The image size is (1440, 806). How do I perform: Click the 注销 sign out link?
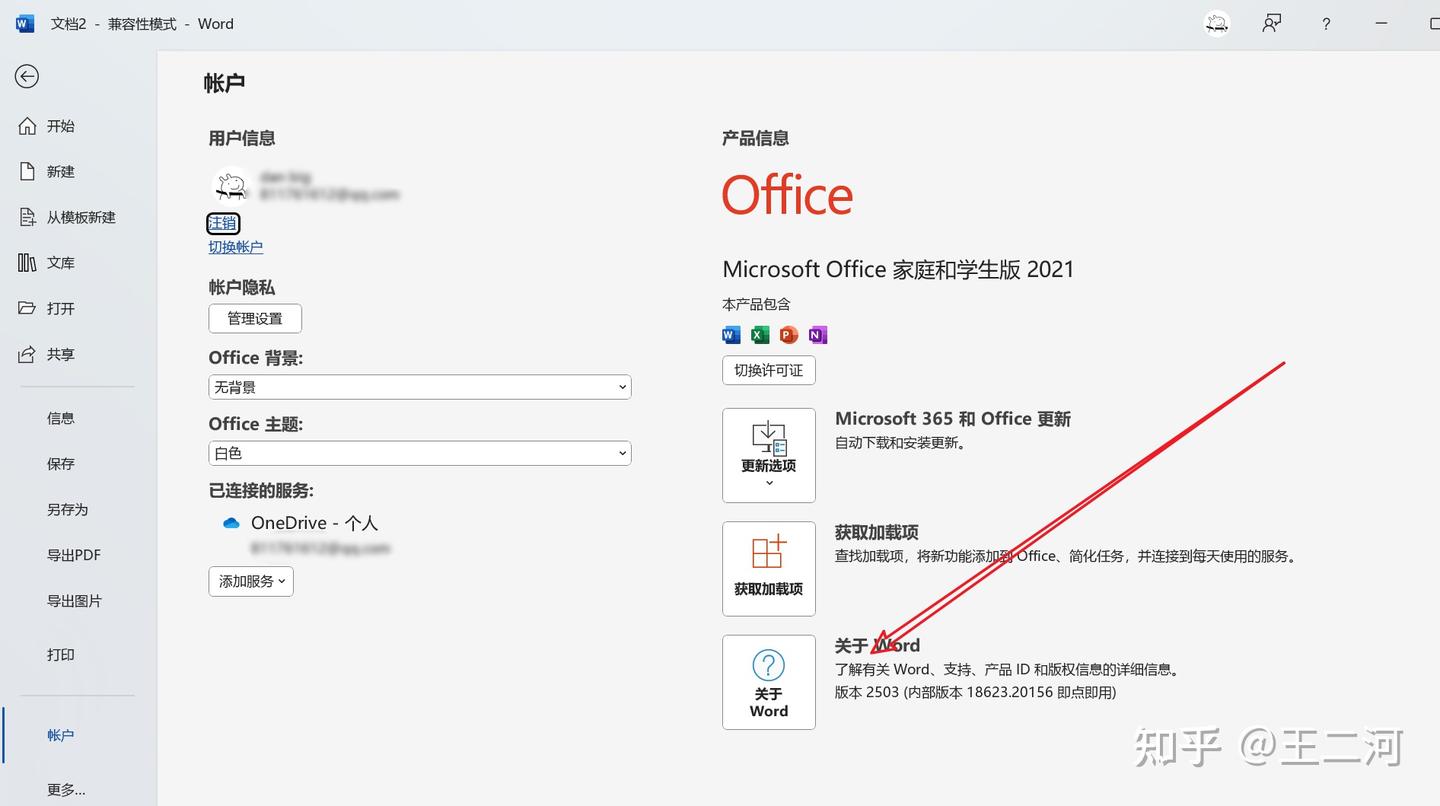click(223, 223)
